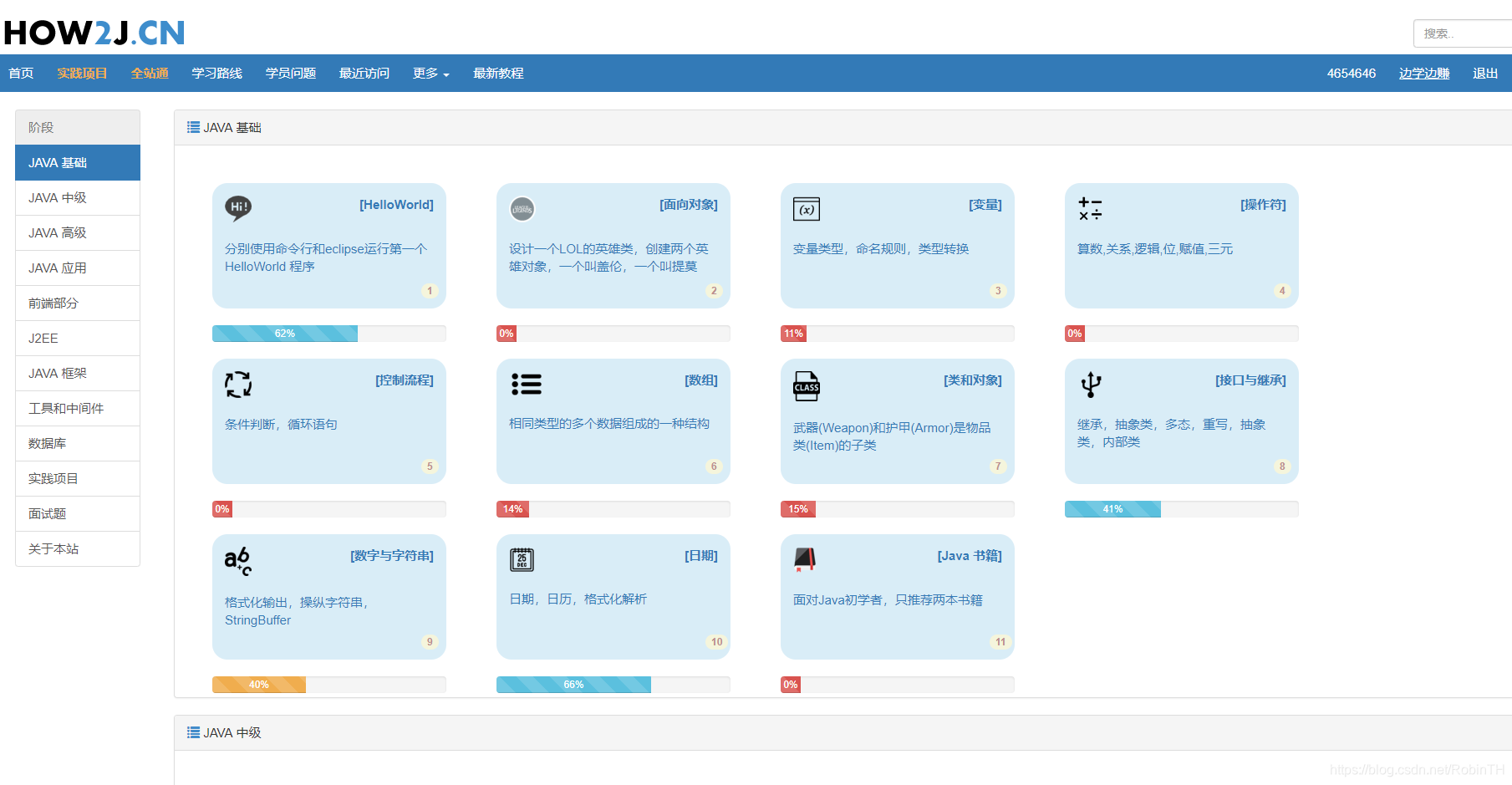Viewport: 1512px width, 785px height.
Task: Open the [数字与字符串] lesson link
Action: (x=392, y=556)
